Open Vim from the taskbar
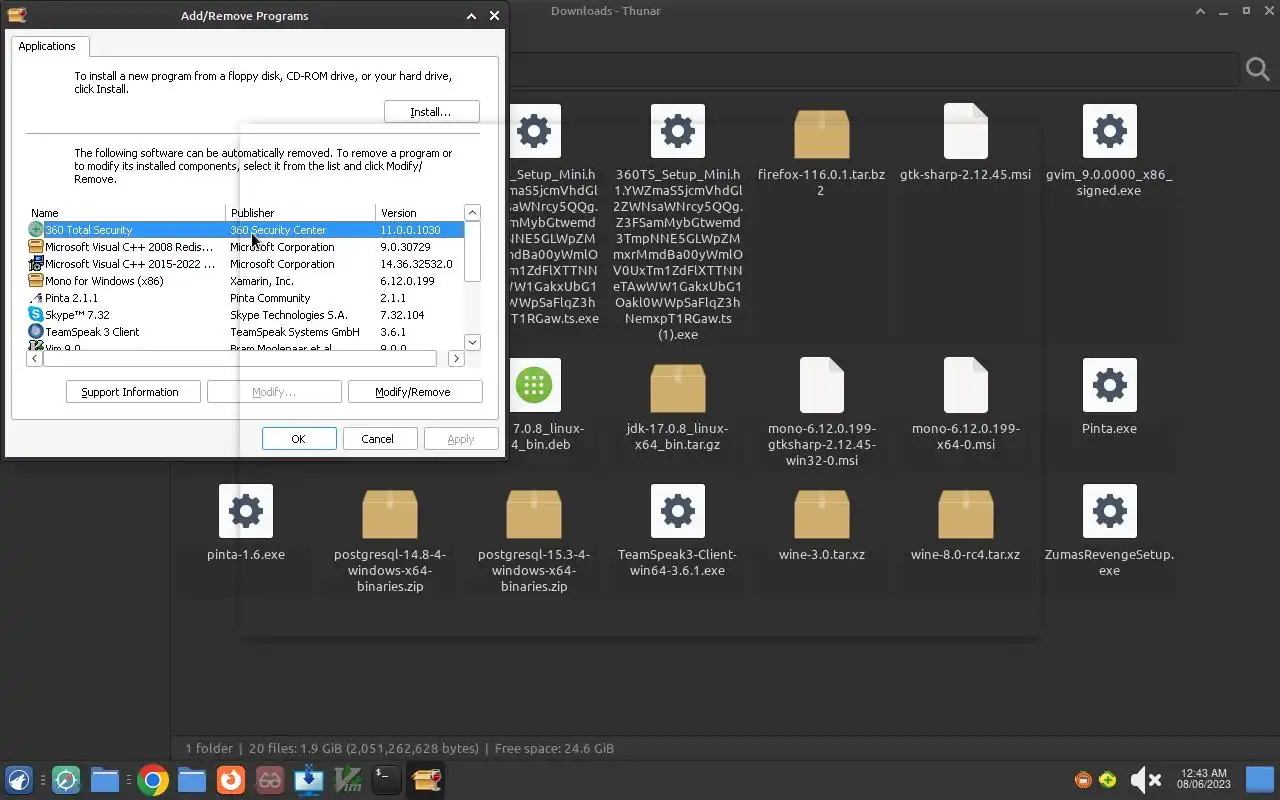Viewport: 1280px width, 800px height. [x=348, y=780]
